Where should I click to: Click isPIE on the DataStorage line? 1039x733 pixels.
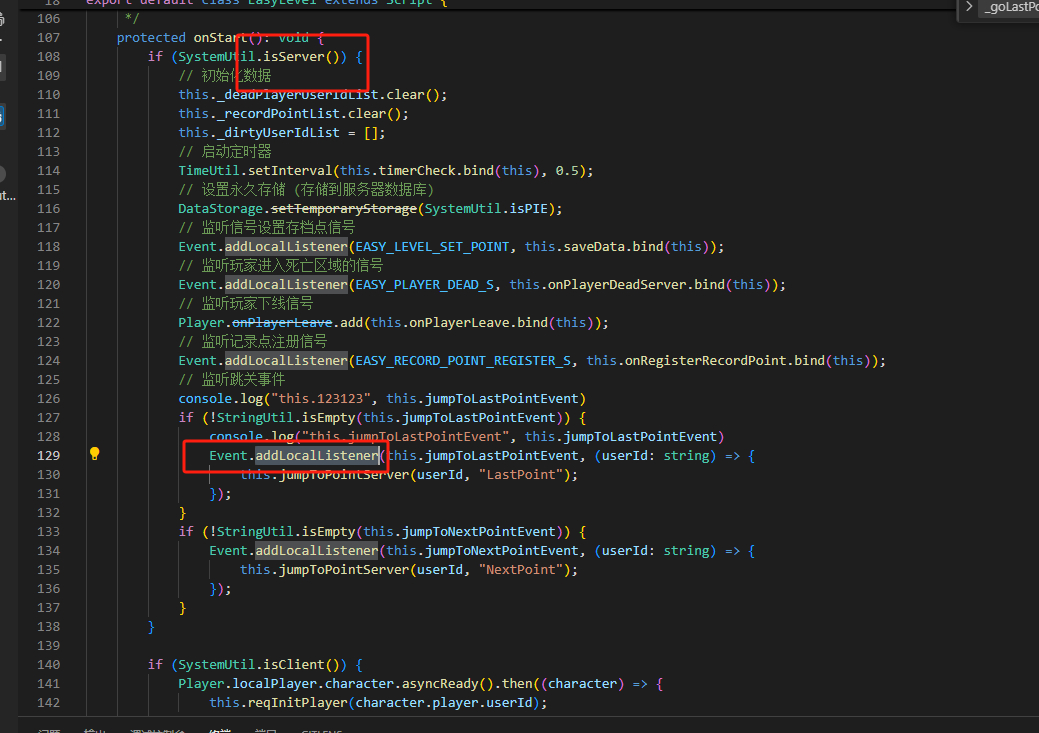pyautogui.click(x=529, y=209)
